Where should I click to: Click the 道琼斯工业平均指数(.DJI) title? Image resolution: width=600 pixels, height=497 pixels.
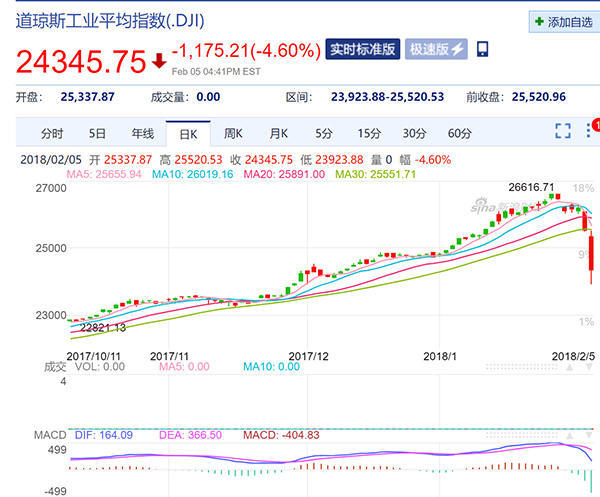[110, 21]
